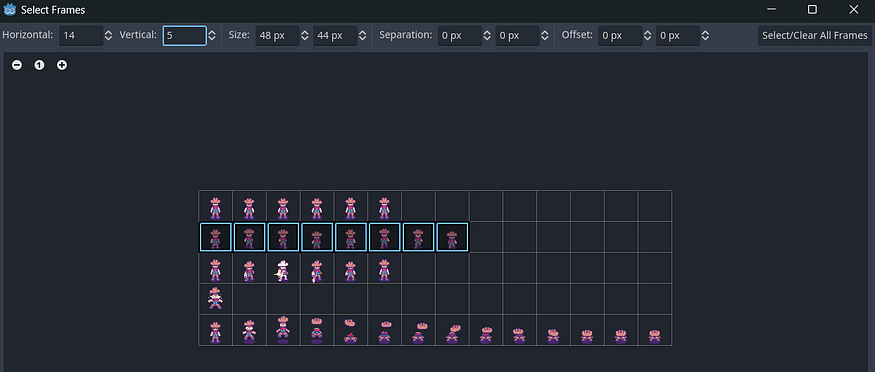Deselect eighth highlighted frame in second row

click(452, 237)
